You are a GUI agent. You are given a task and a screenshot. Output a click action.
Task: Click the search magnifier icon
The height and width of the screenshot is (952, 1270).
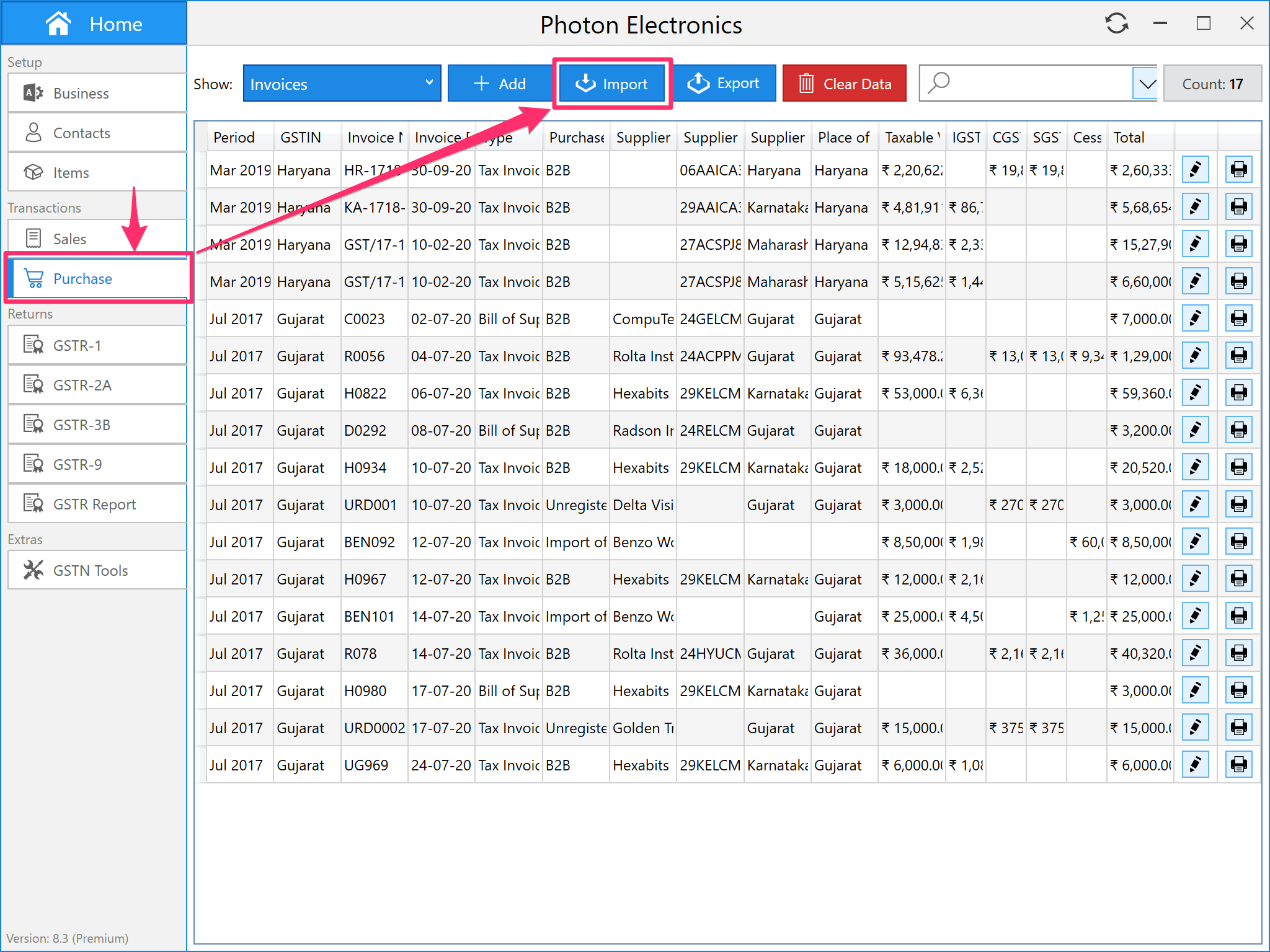(939, 83)
